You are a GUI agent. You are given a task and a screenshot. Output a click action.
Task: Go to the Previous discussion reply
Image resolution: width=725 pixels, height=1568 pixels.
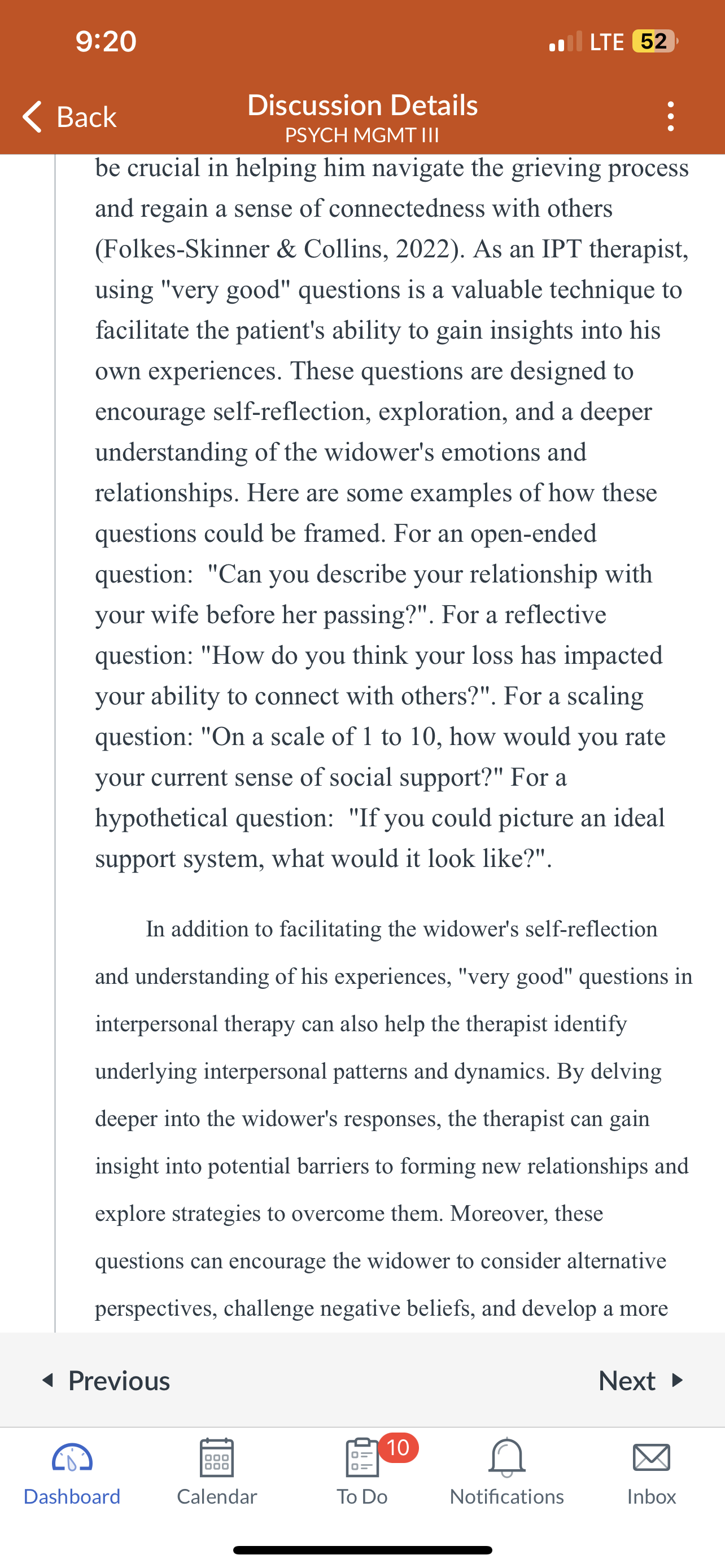click(106, 1380)
